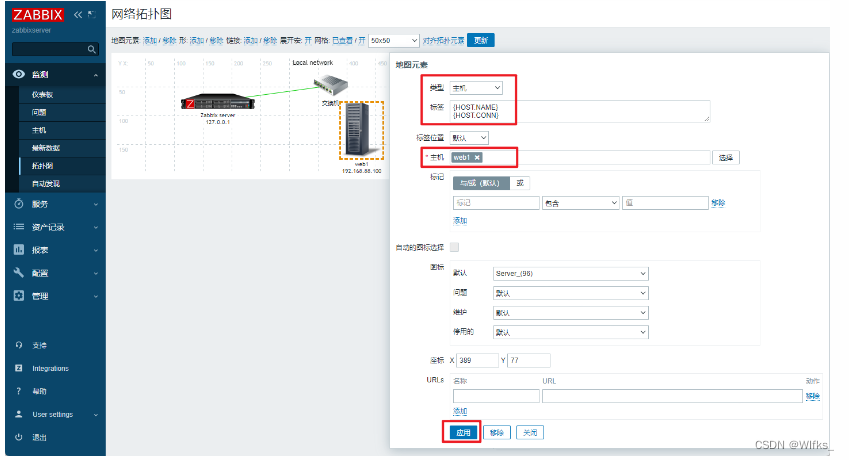Expand the 配置 menu section
Screen dimensions: 849x460
[x=96, y=273]
